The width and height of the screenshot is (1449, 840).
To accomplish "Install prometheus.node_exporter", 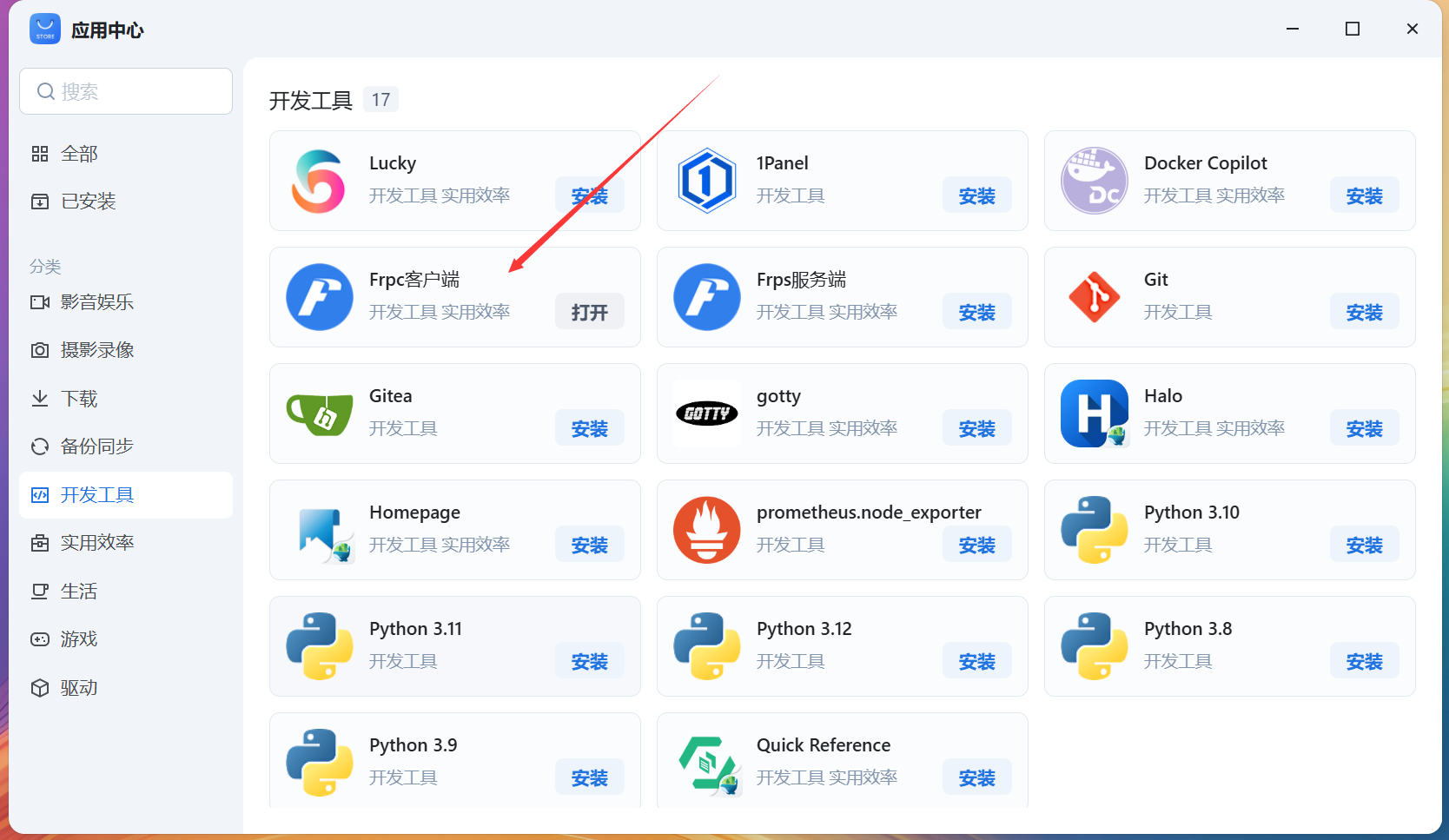I will [977, 546].
